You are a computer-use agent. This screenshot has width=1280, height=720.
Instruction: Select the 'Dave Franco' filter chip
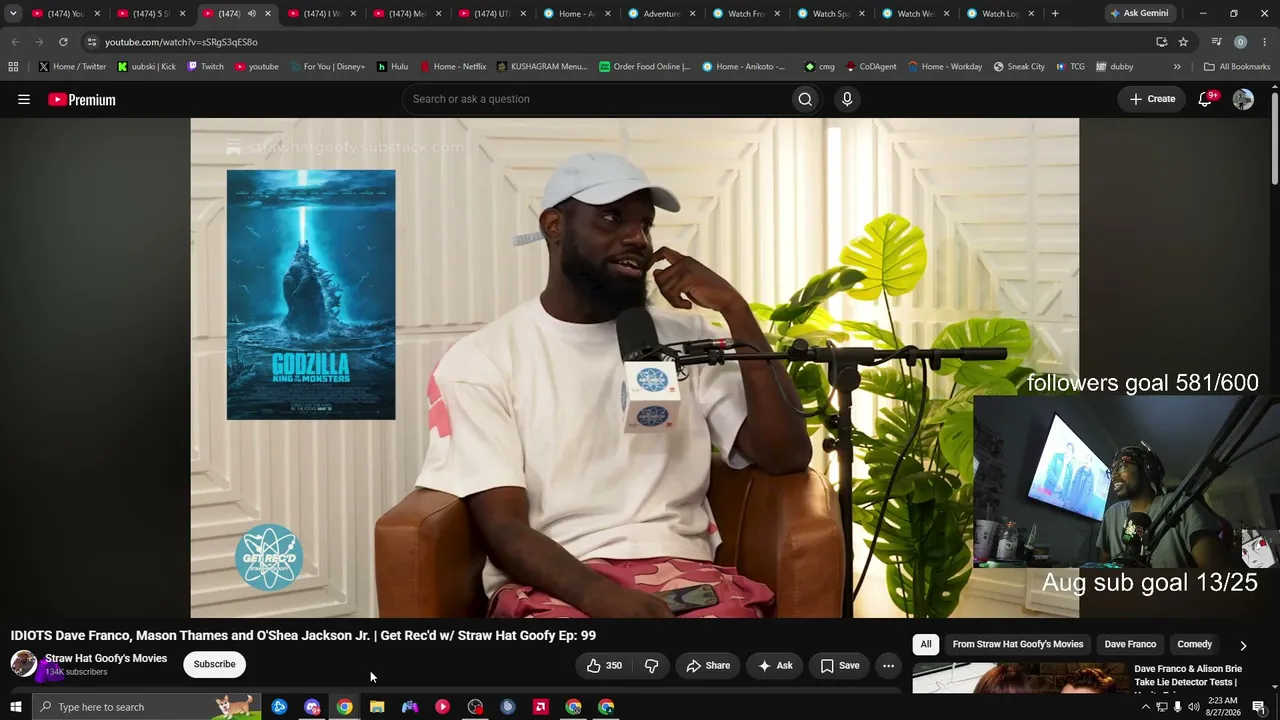1130,644
